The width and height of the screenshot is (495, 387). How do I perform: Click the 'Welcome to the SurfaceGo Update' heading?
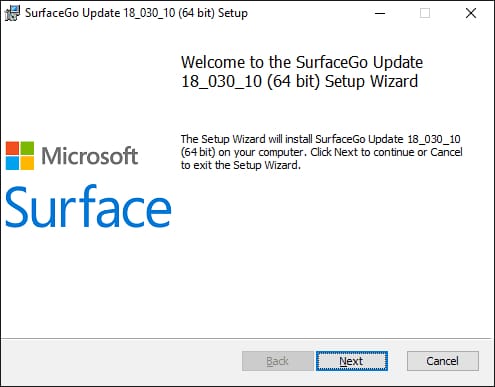coord(302,72)
